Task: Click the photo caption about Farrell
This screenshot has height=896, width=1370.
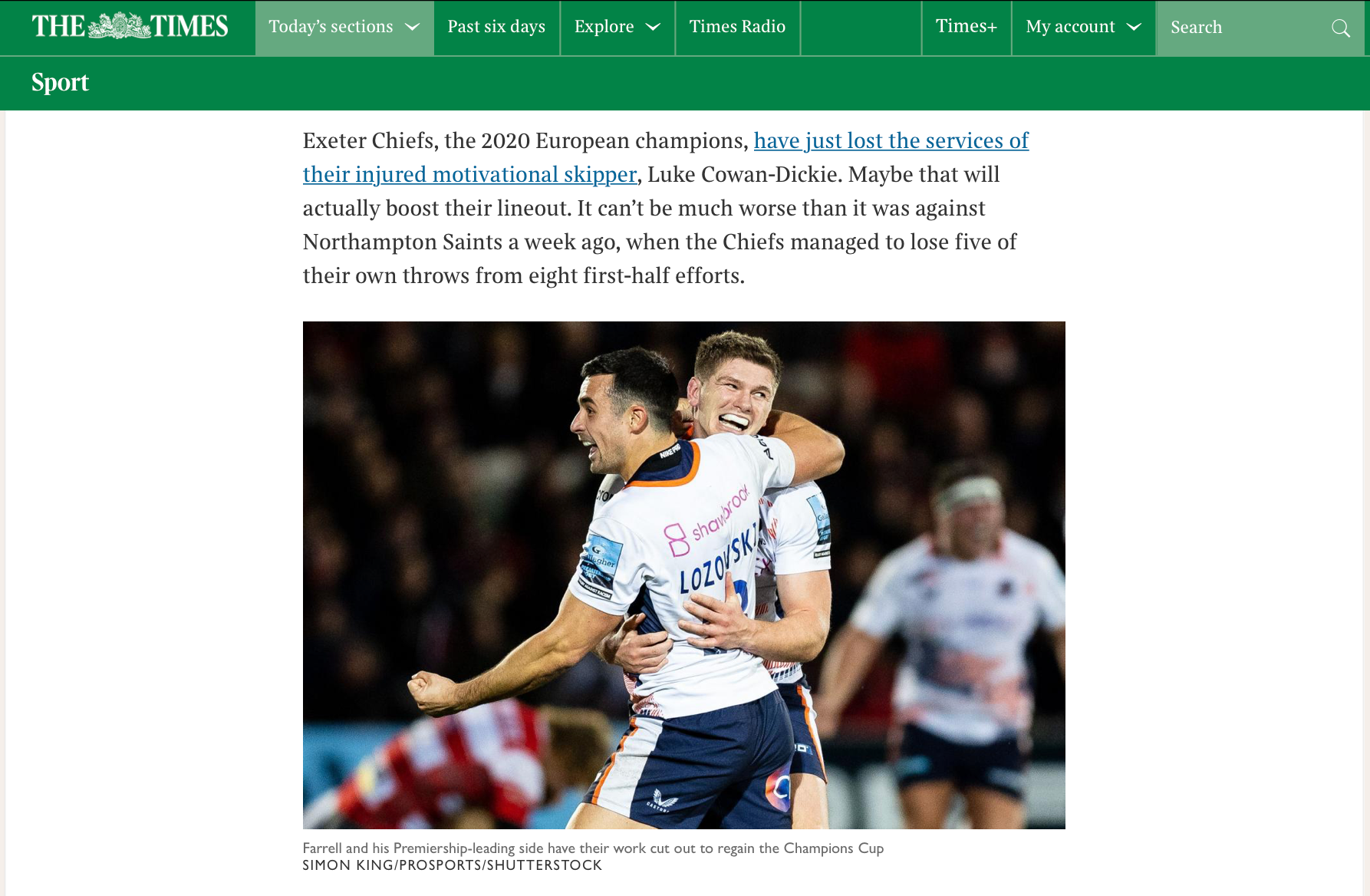Action: (x=593, y=848)
